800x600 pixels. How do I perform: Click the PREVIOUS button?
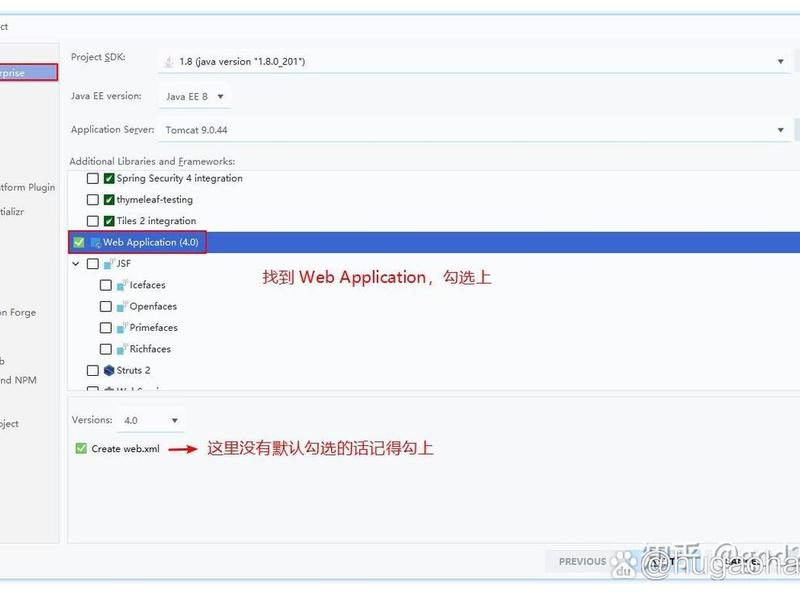click(x=582, y=561)
